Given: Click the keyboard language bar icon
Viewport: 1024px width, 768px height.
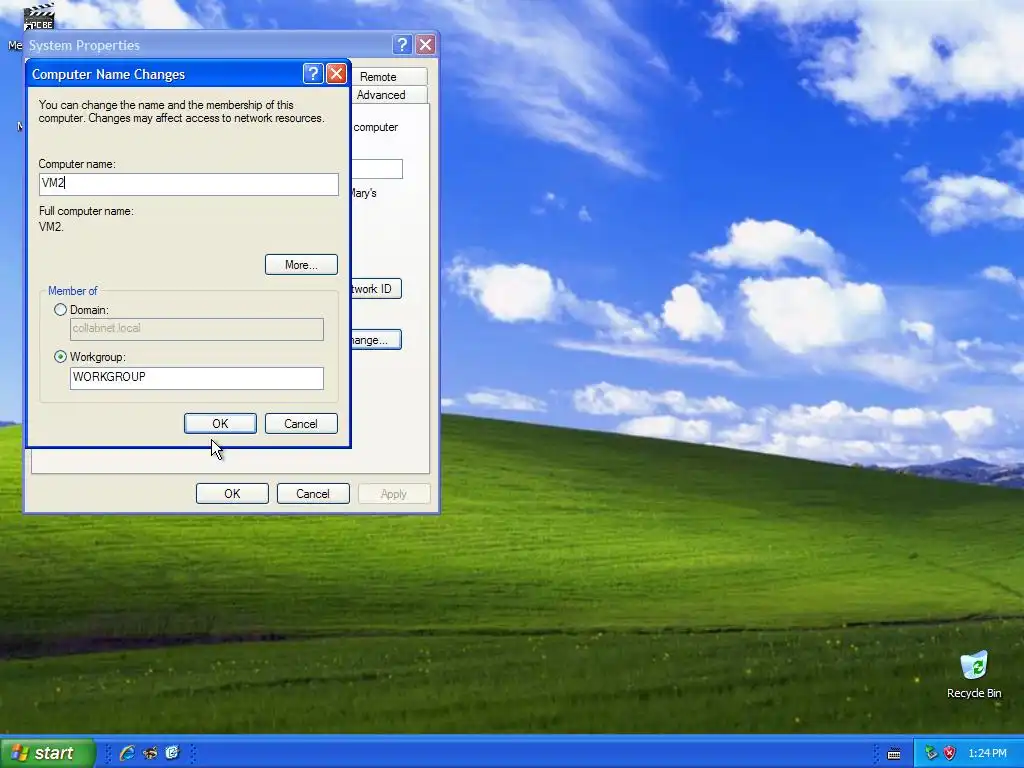Looking at the screenshot, I should tap(894, 754).
